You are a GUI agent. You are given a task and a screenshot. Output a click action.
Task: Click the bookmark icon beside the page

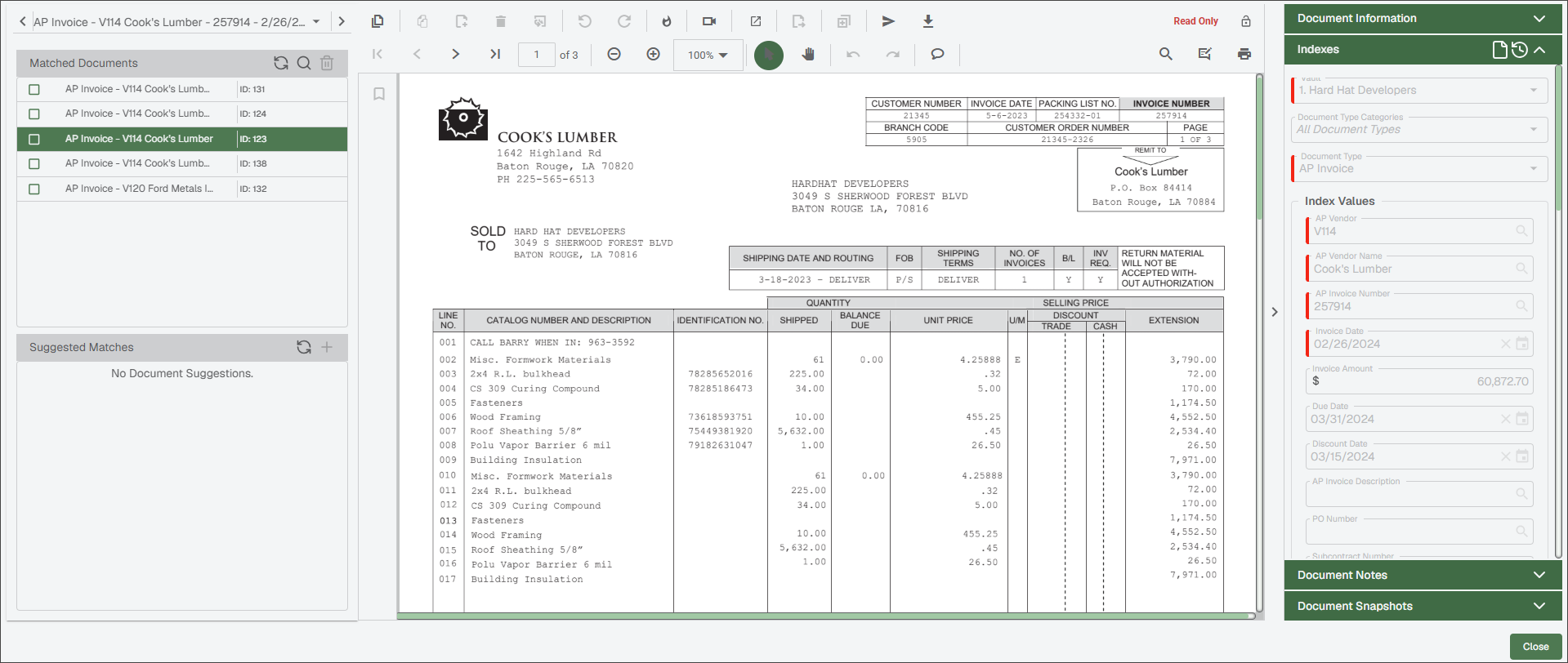(x=379, y=94)
